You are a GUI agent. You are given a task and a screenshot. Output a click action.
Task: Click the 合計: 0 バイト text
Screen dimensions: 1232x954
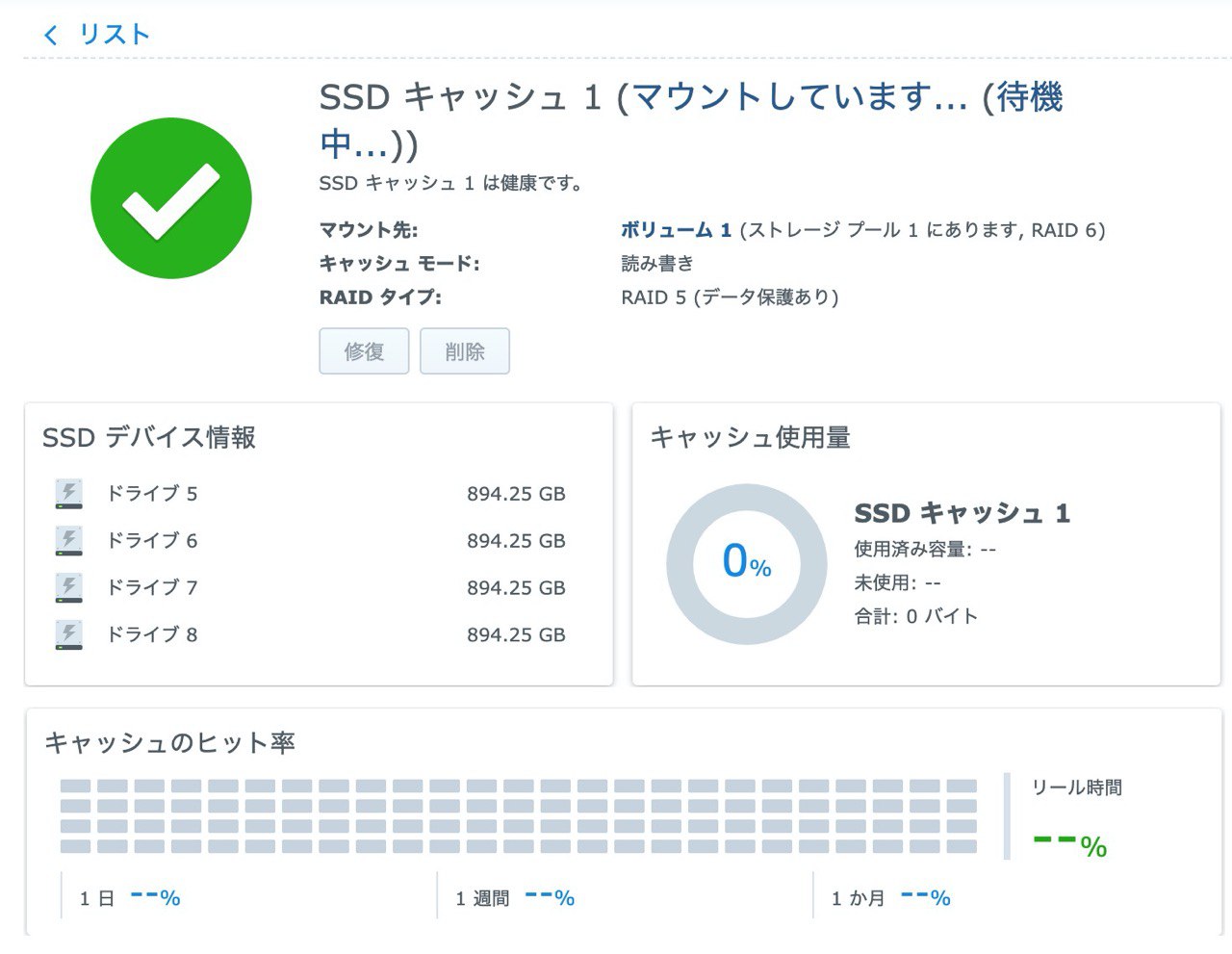point(916,616)
